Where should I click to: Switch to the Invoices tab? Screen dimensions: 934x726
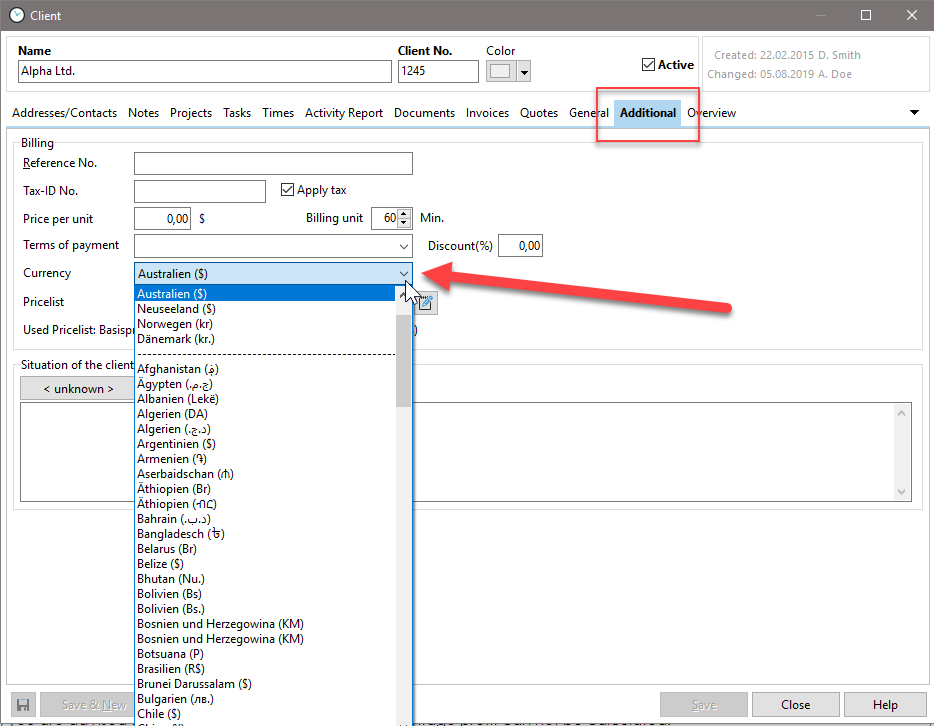pyautogui.click(x=487, y=113)
